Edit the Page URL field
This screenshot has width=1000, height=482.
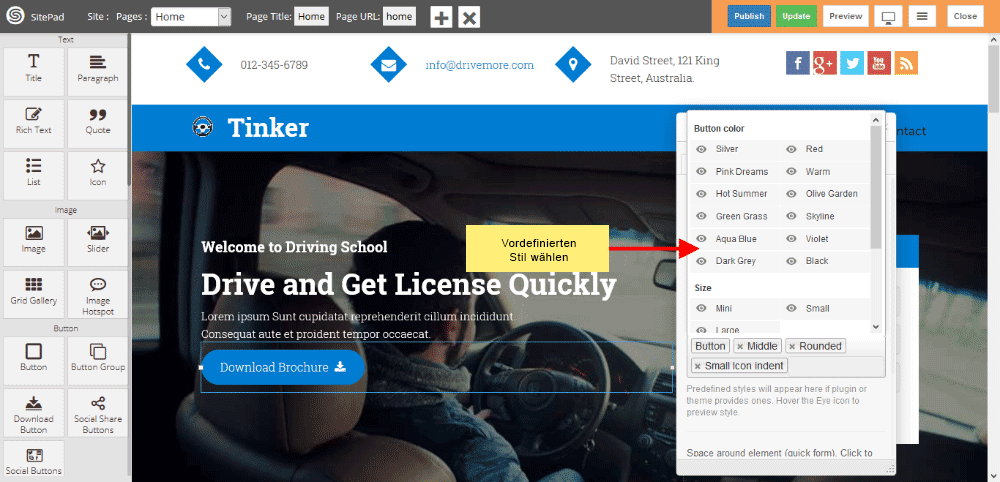(399, 17)
